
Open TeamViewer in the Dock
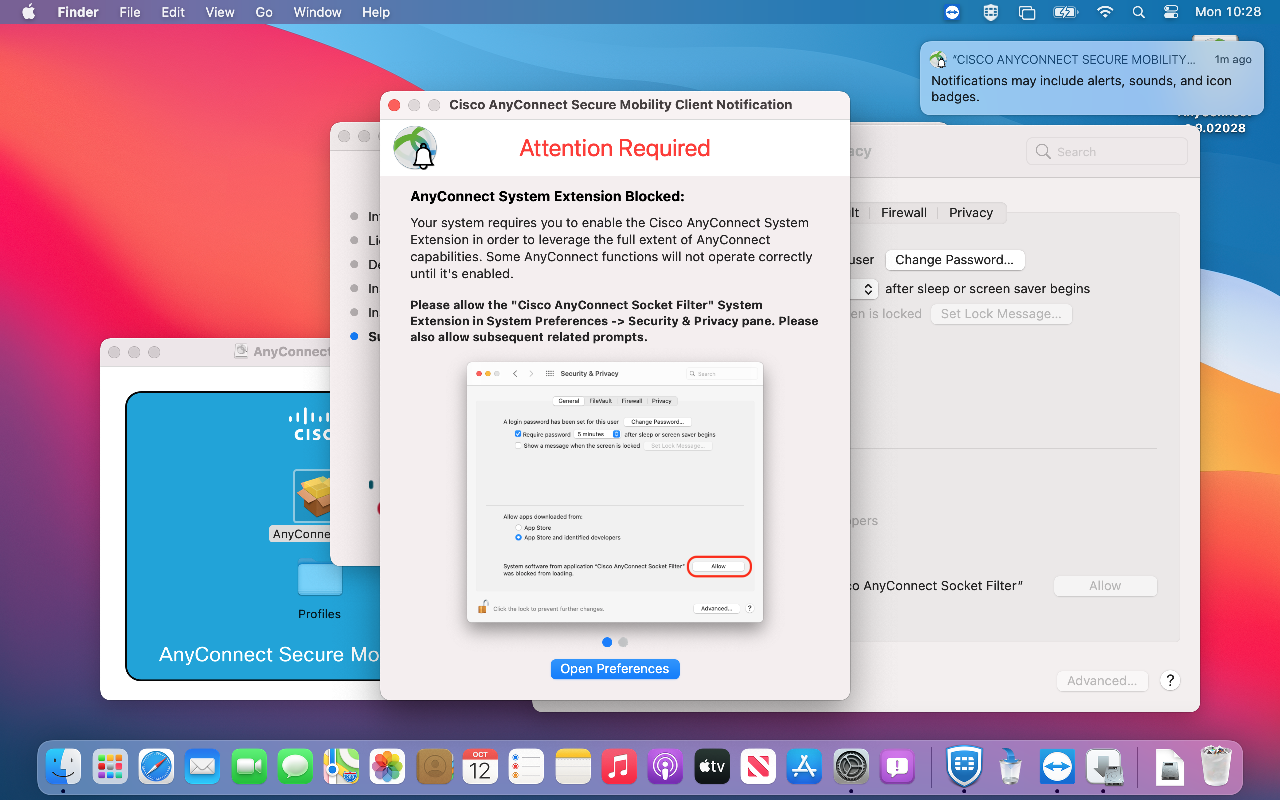point(1056,767)
